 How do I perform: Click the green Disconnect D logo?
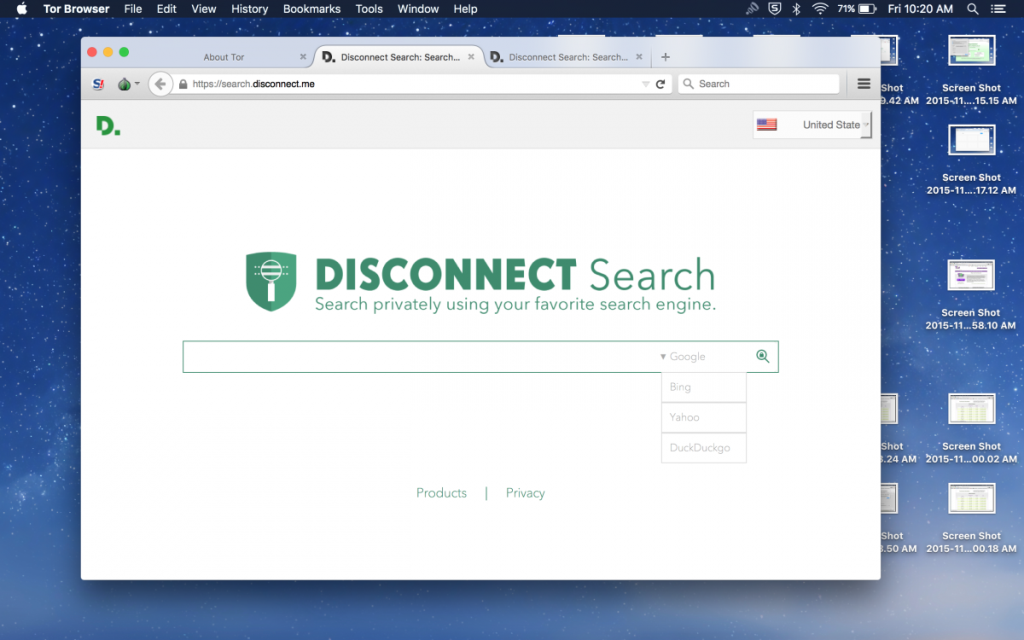point(107,126)
